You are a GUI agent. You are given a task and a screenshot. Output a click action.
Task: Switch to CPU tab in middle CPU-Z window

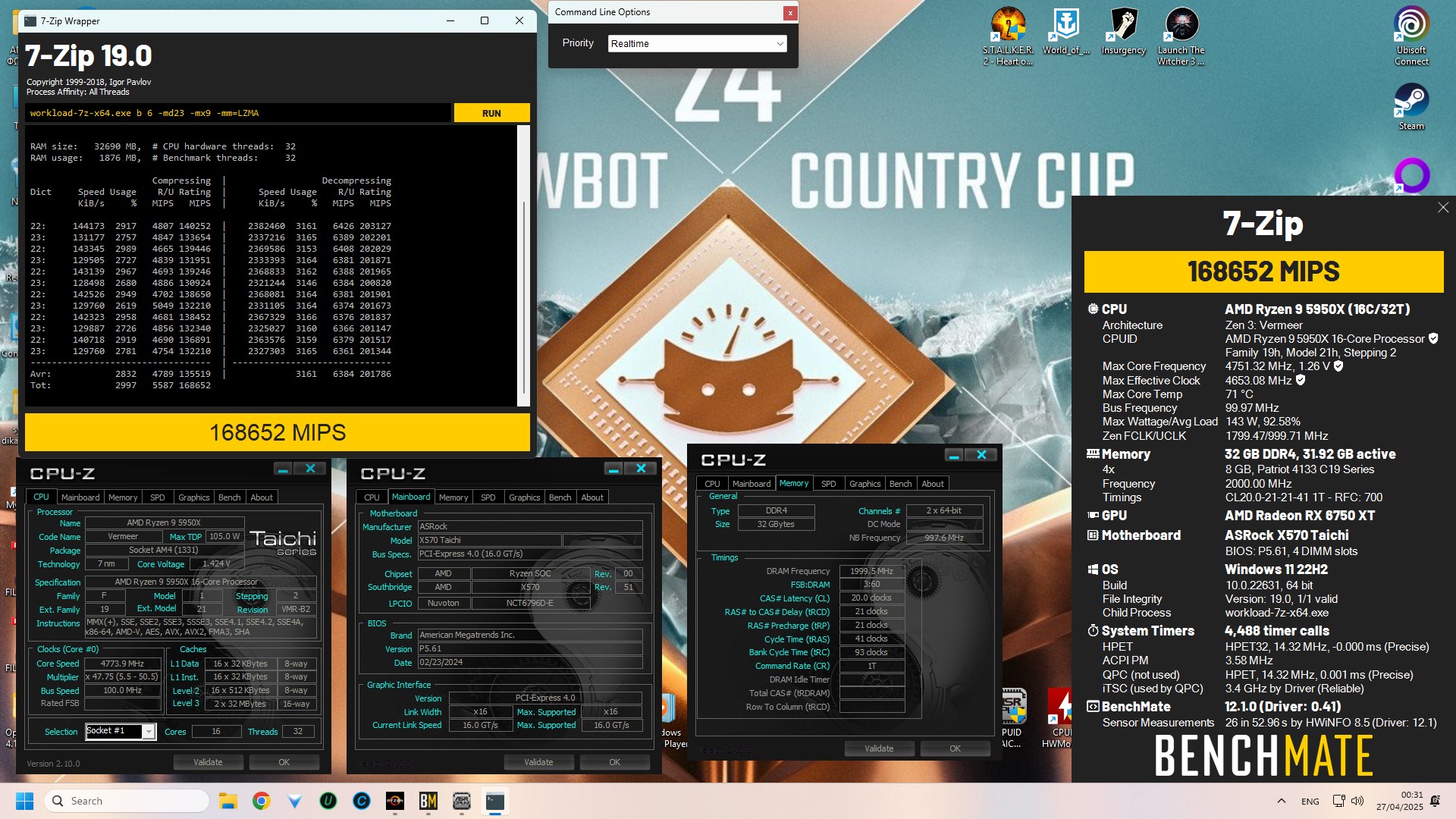(x=372, y=497)
